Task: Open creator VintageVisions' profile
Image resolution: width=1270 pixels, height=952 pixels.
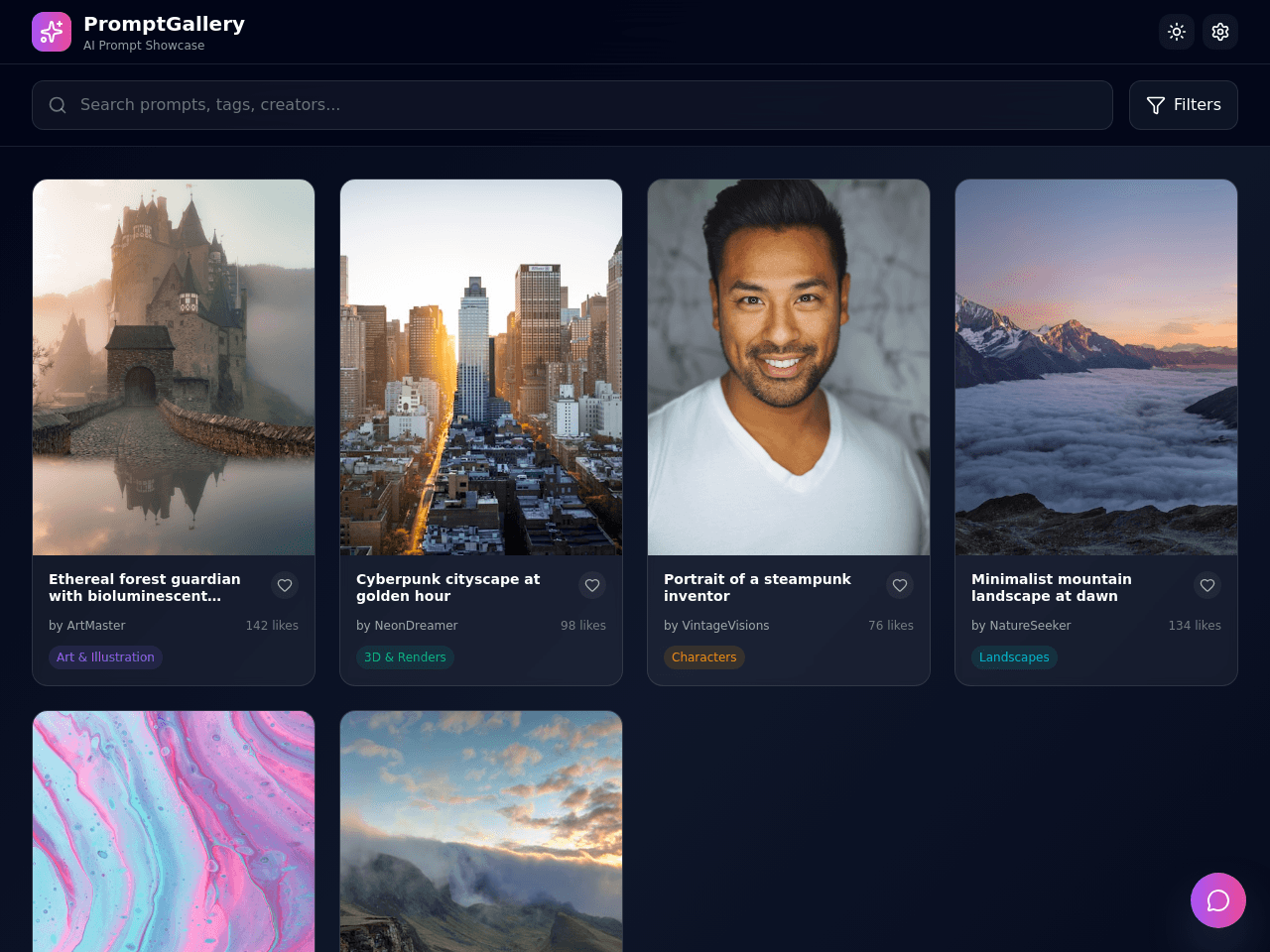Action: (716, 626)
